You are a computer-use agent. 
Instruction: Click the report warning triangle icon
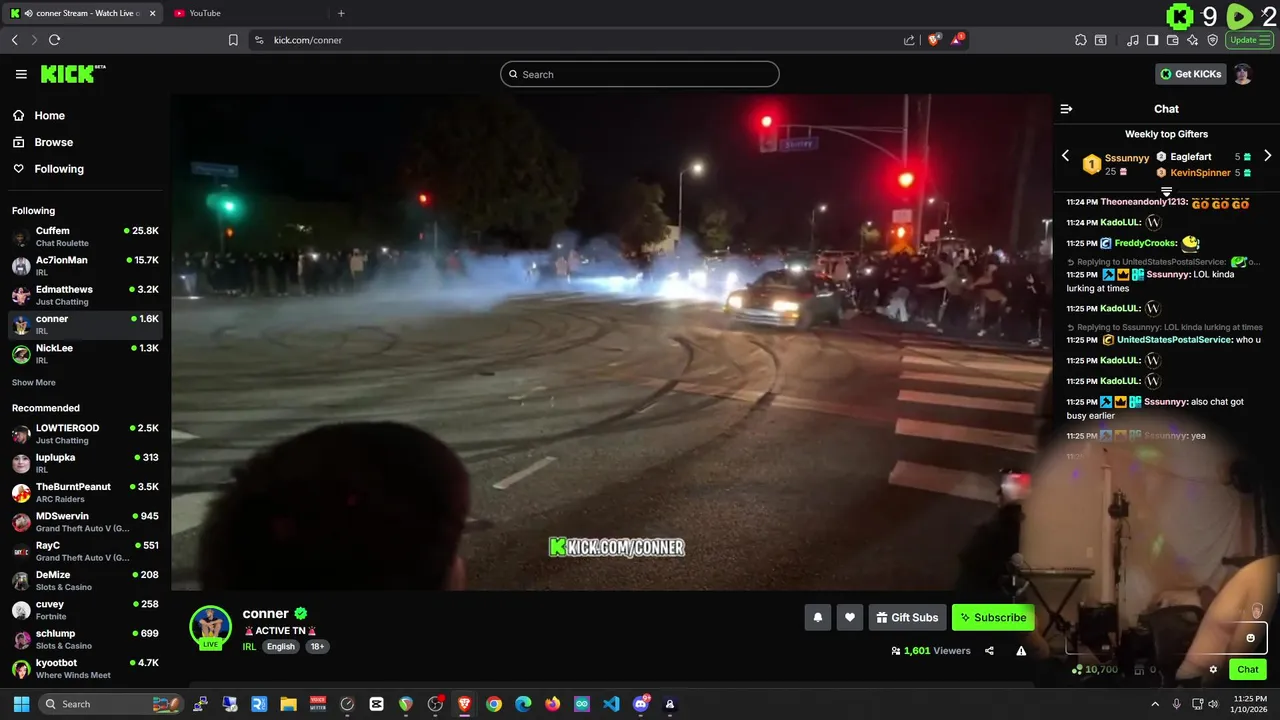click(1021, 650)
